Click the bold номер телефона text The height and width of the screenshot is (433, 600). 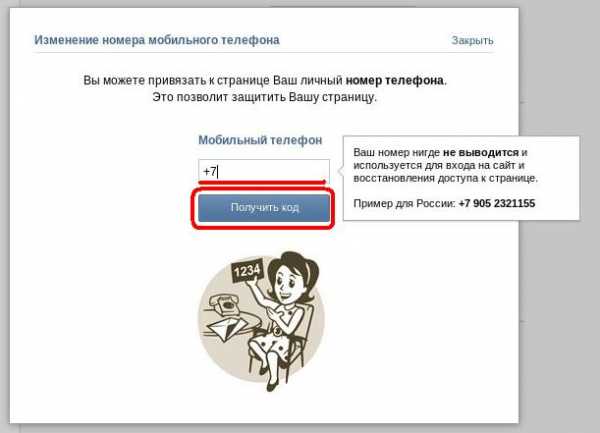tap(395, 81)
